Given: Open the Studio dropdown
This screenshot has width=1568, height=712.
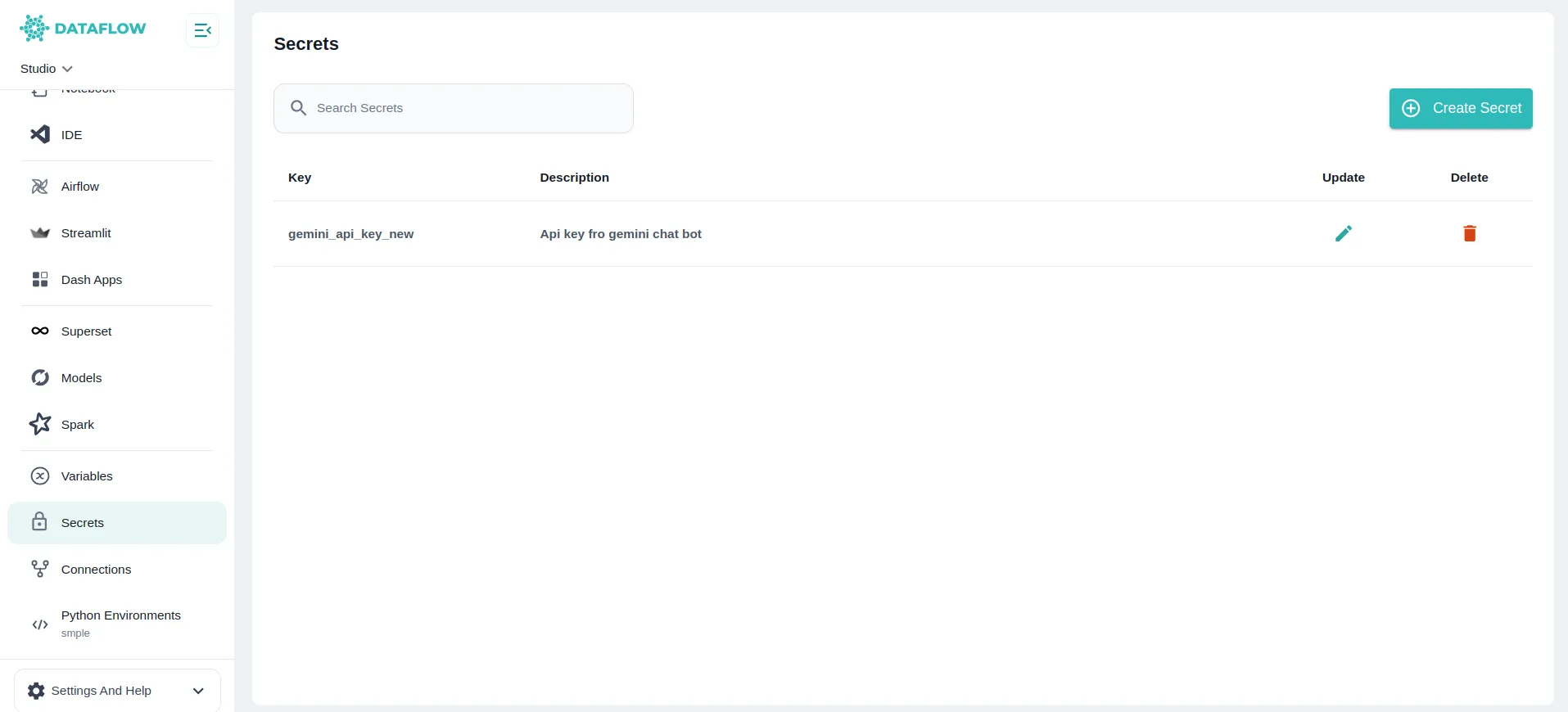Looking at the screenshot, I should point(47,69).
